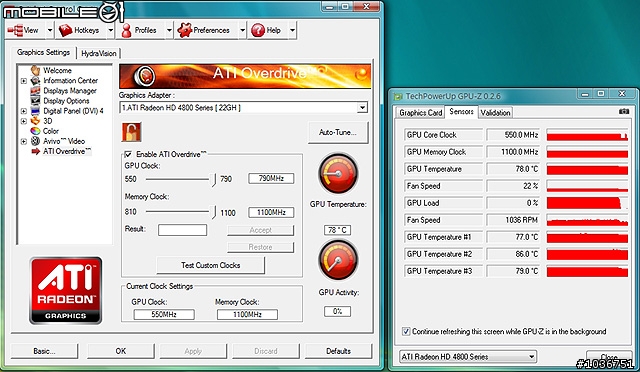Click the Auto-Tune button
The width and height of the screenshot is (640, 372).
click(x=338, y=132)
